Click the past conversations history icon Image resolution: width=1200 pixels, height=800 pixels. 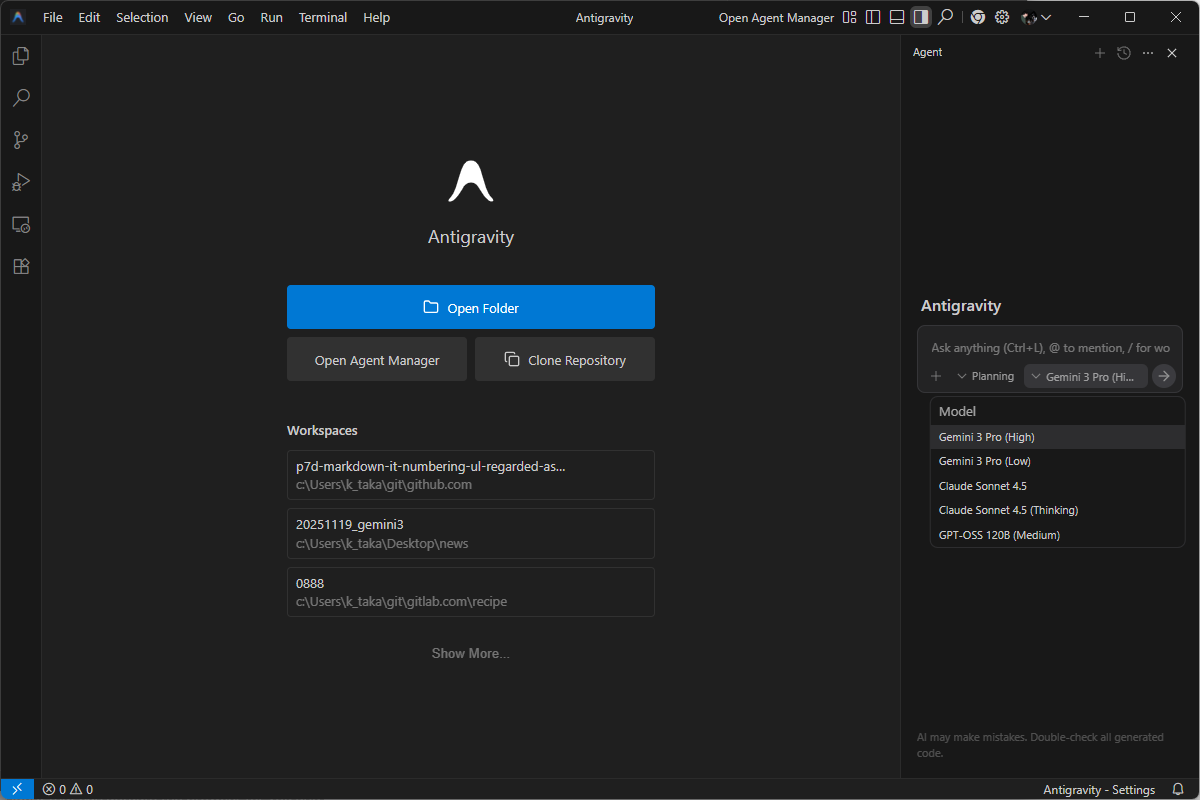1124,53
